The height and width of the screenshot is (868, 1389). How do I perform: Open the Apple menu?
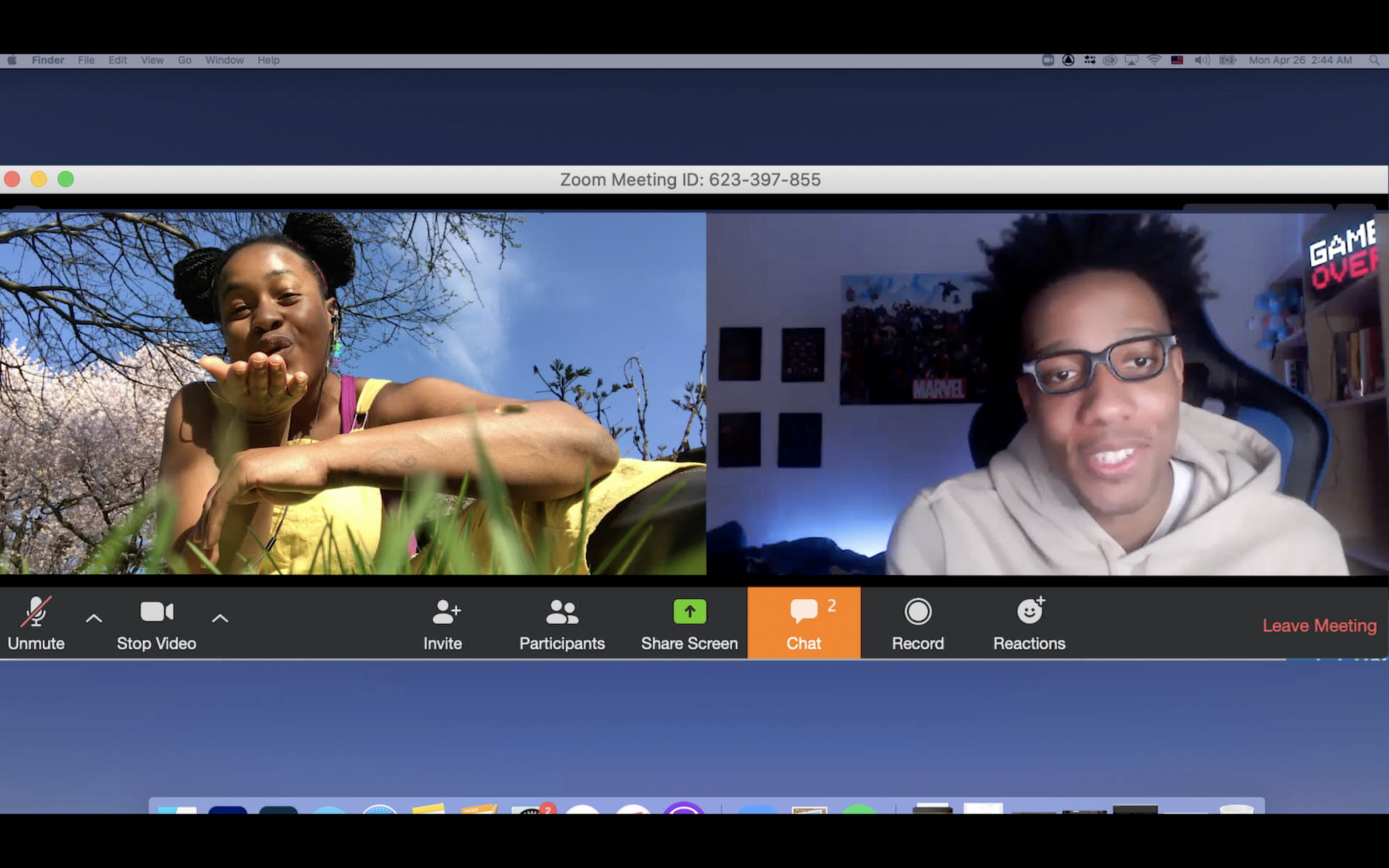point(12,61)
